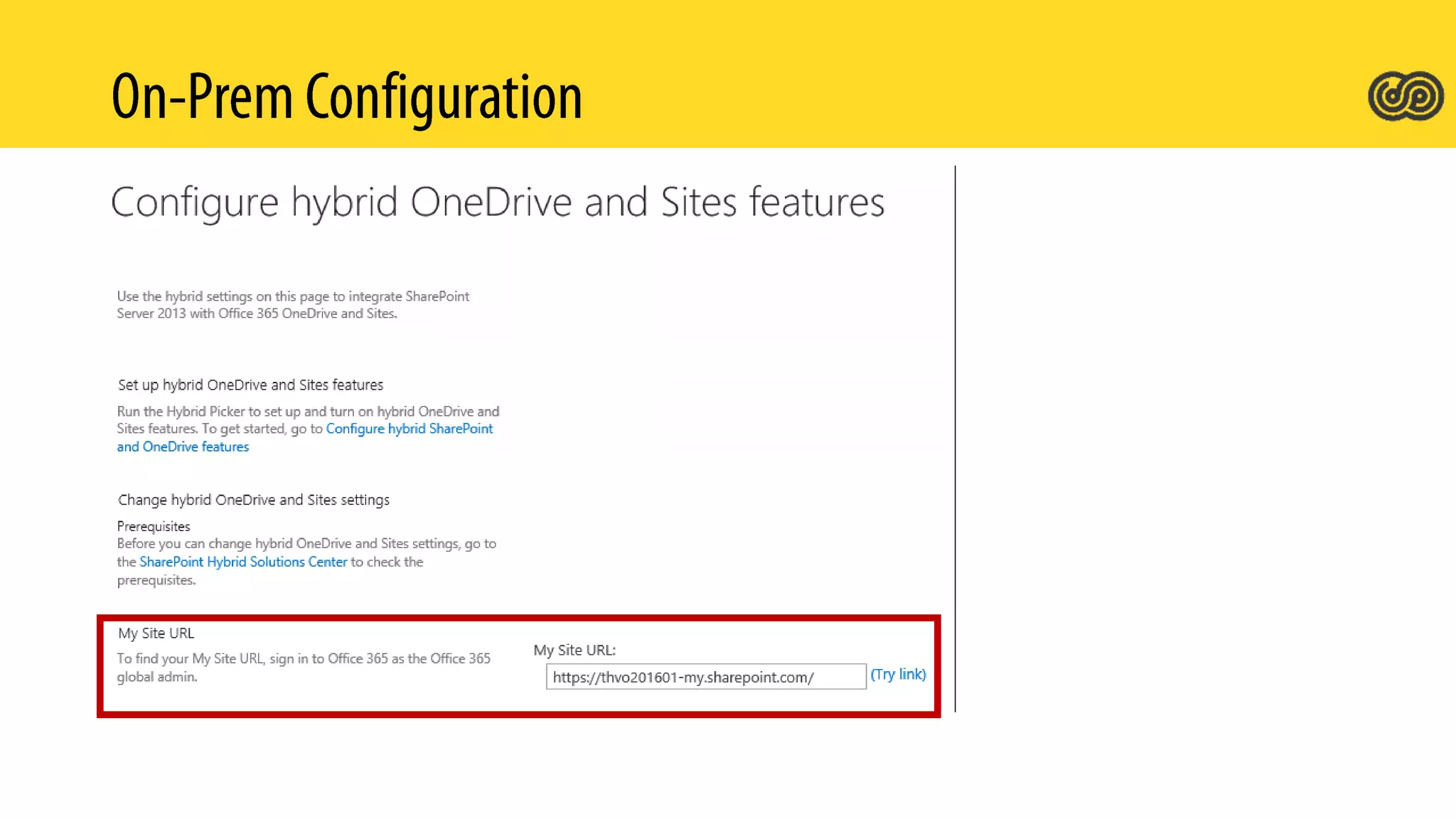Click the My Site URL: field label
1456x819 pixels.
tap(574, 650)
